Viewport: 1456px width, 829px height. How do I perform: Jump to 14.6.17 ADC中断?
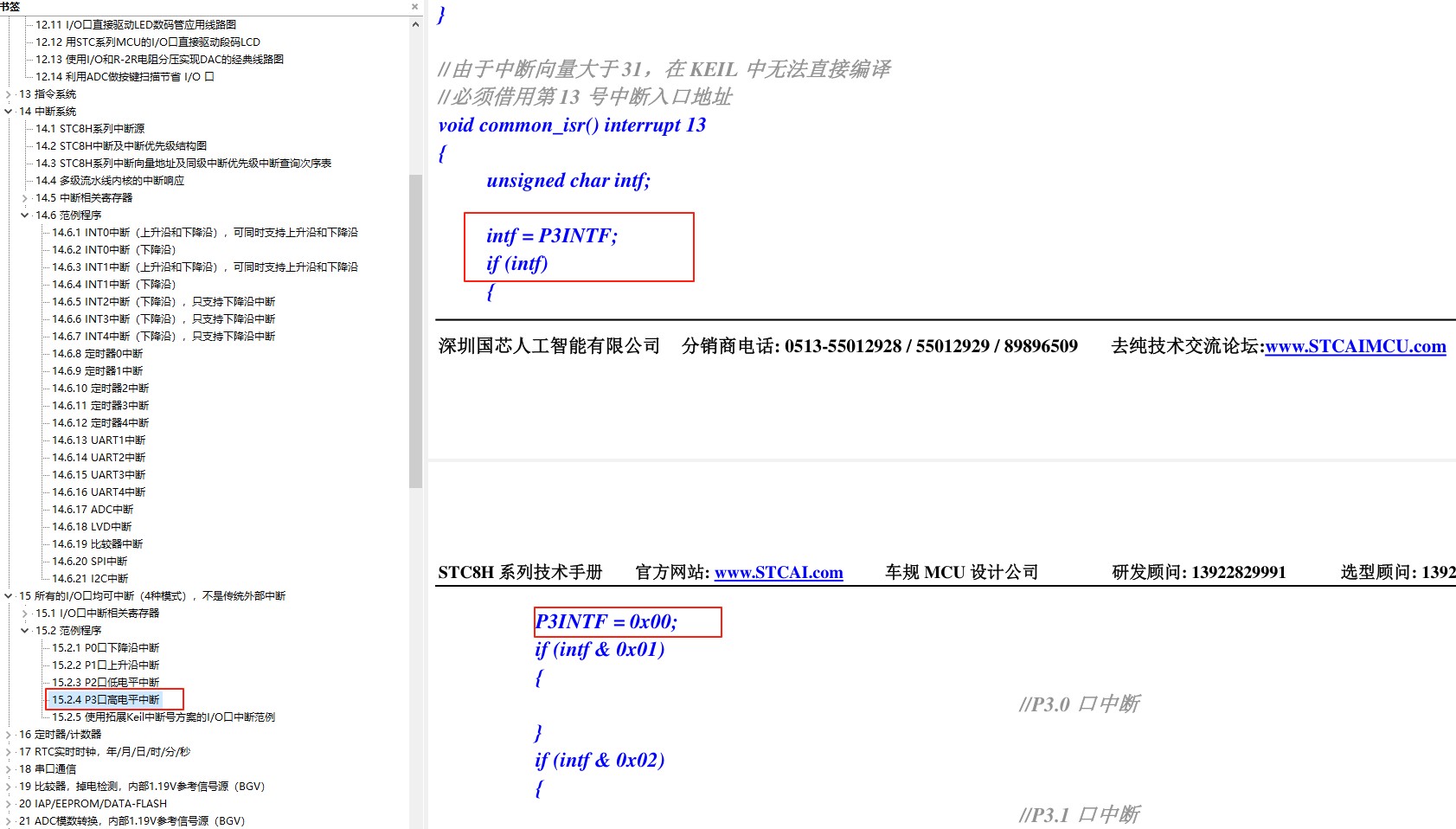pos(93,510)
